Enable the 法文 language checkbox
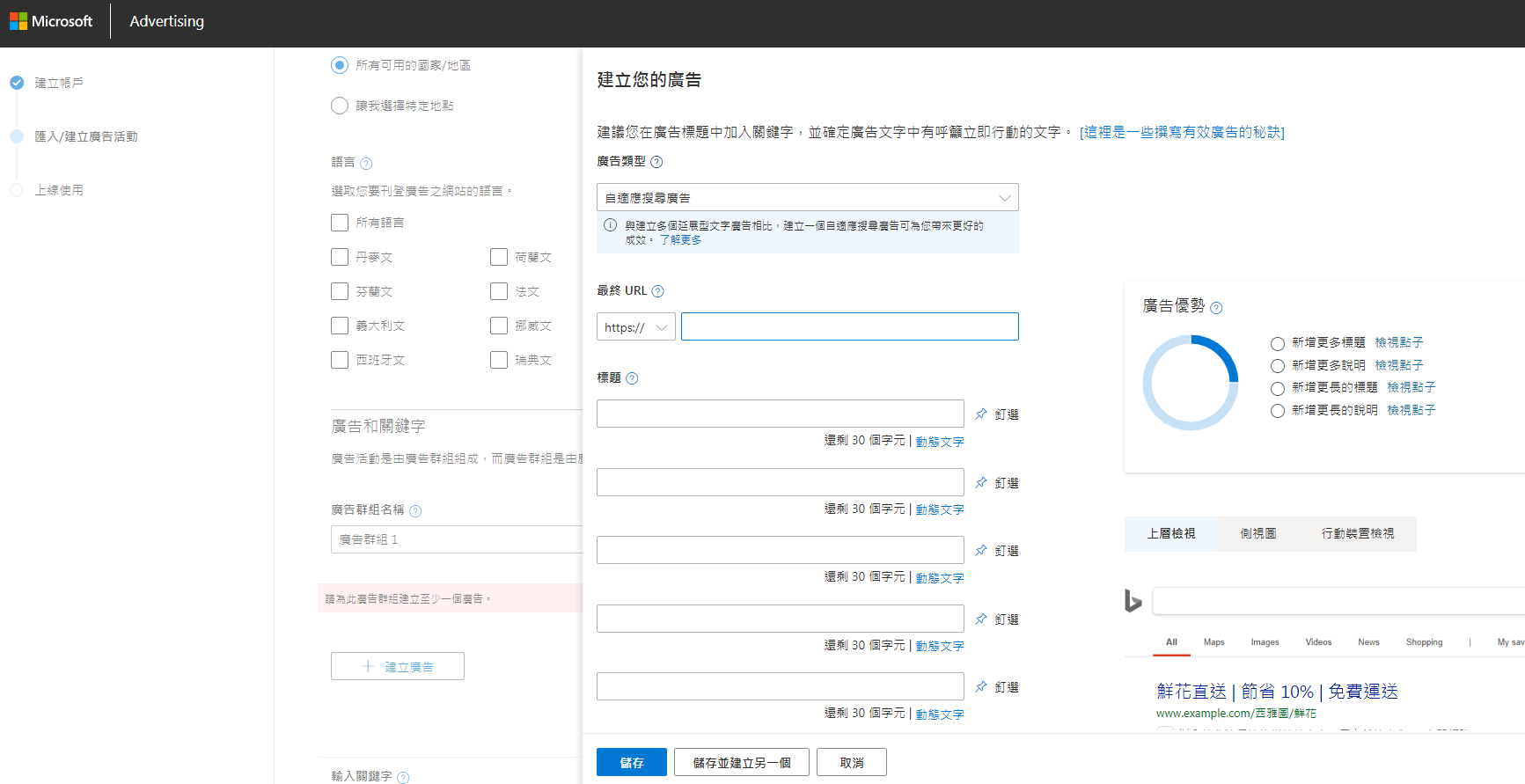This screenshot has height=784, width=1525. [x=499, y=291]
